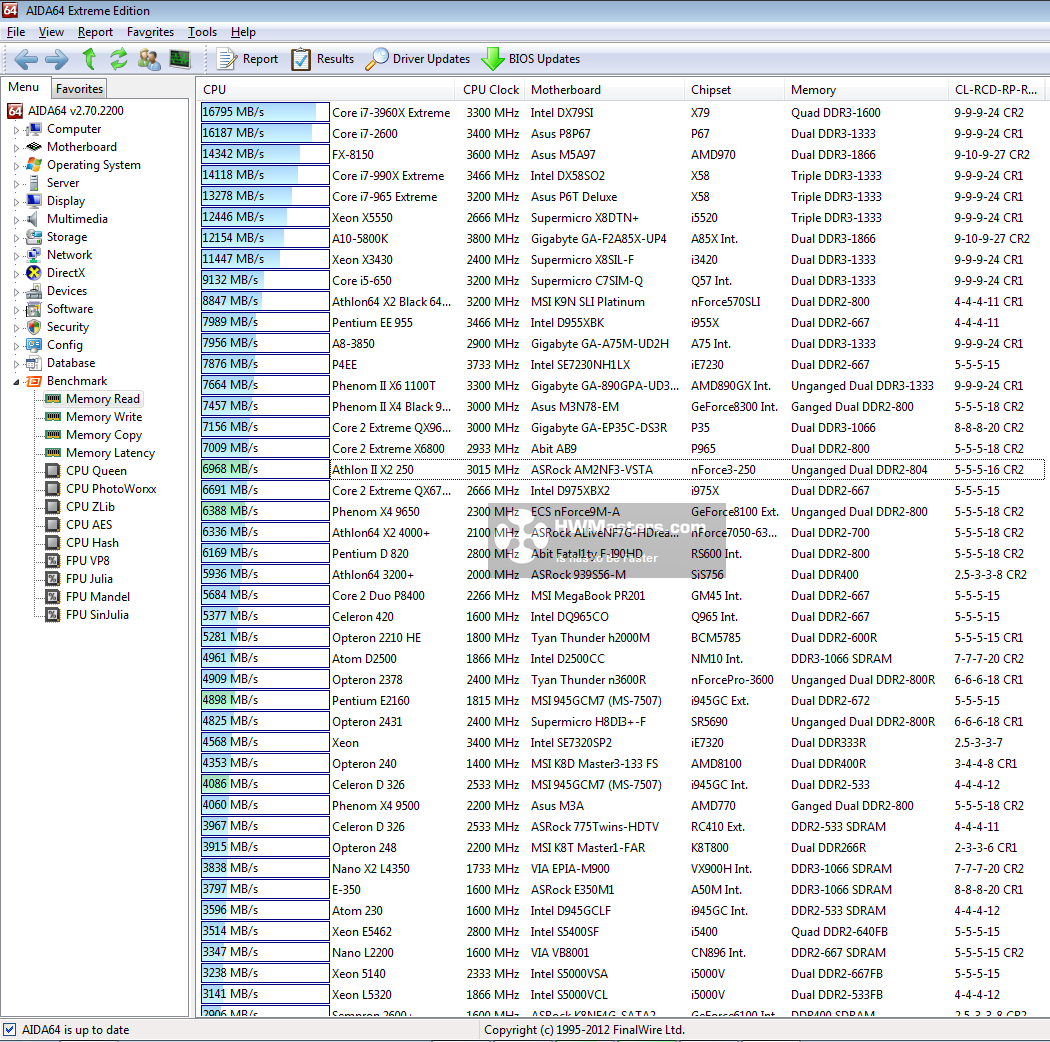Toggle the AIDA64 is up to date checkbox
The image size is (1050, 1042).
pyautogui.click(x=10, y=1029)
